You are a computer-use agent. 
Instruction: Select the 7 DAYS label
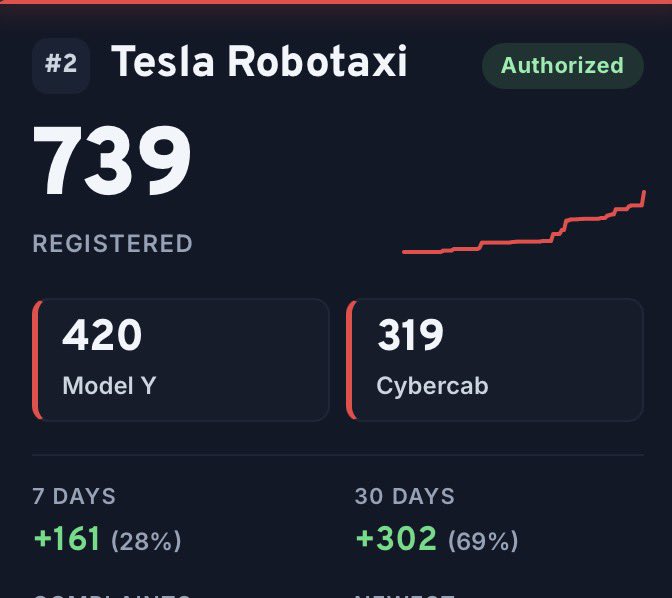point(74,496)
